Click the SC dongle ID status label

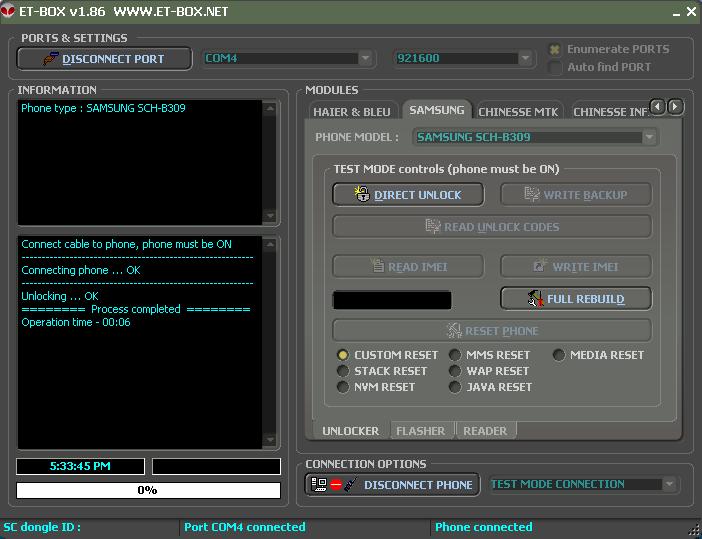[x=43, y=527]
